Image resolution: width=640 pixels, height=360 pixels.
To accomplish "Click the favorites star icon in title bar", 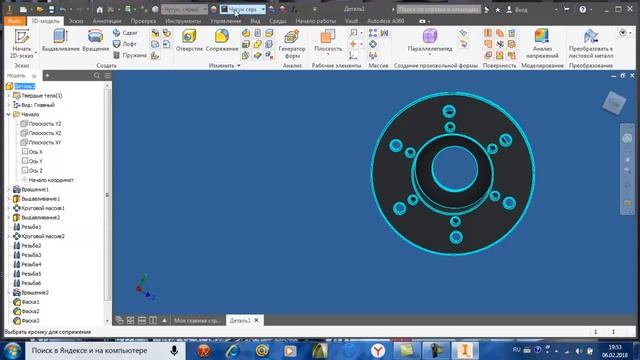I will [498, 9].
